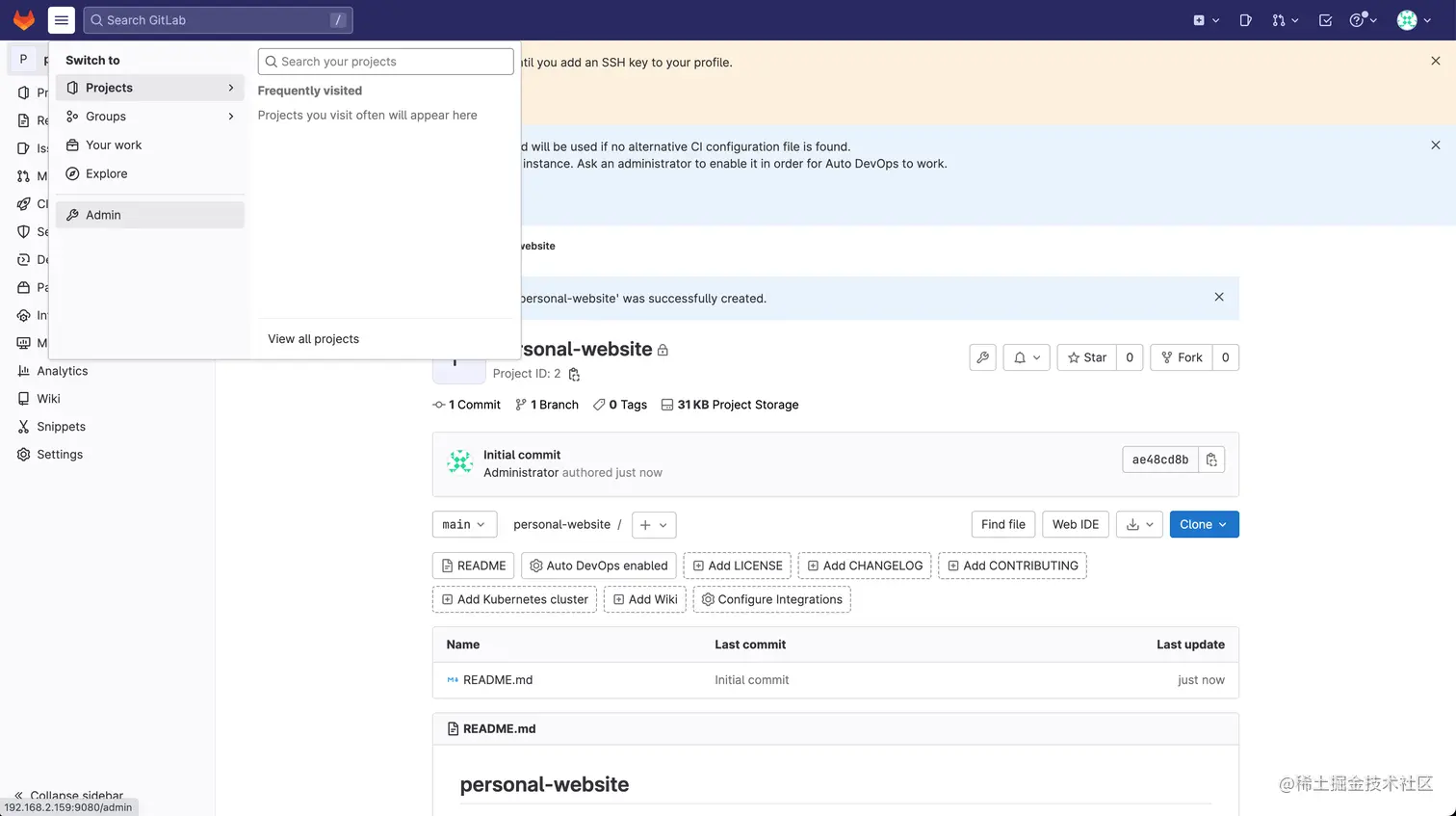
Task: Copy the commit SHA to clipboard
Action: [1211, 460]
